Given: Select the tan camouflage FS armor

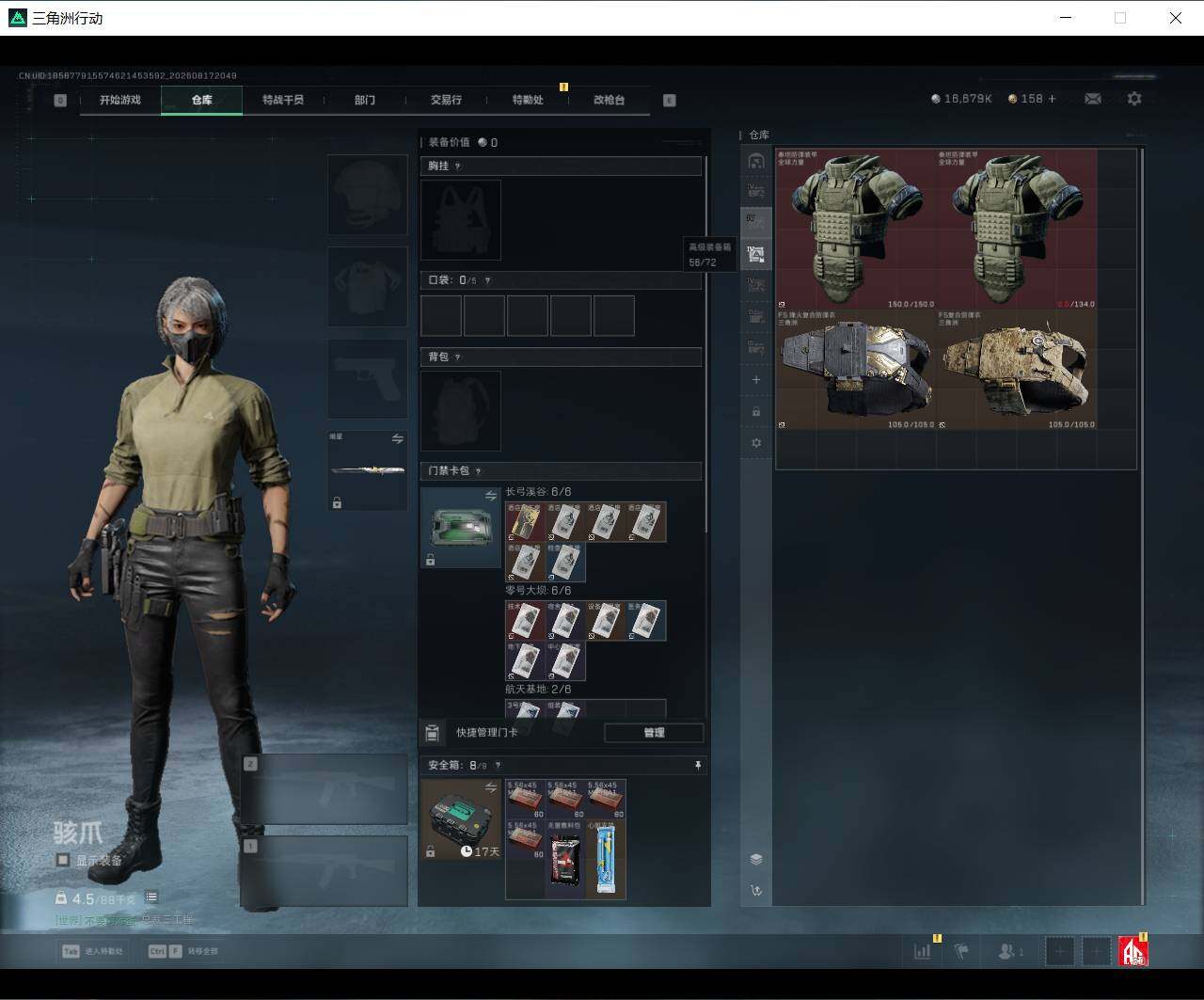Looking at the screenshot, I should pos(1017,370).
